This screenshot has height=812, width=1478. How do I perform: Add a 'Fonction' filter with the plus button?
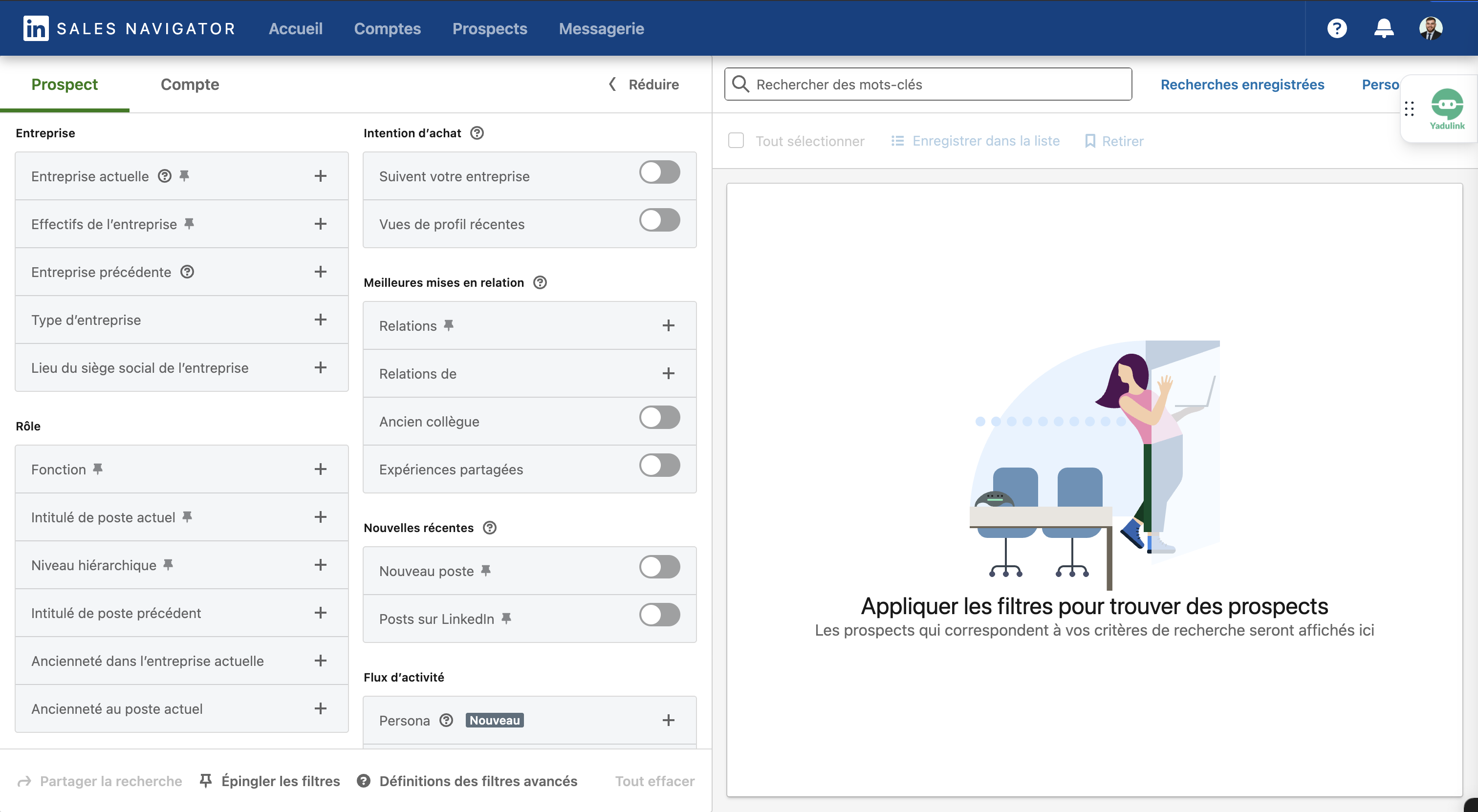coord(321,469)
